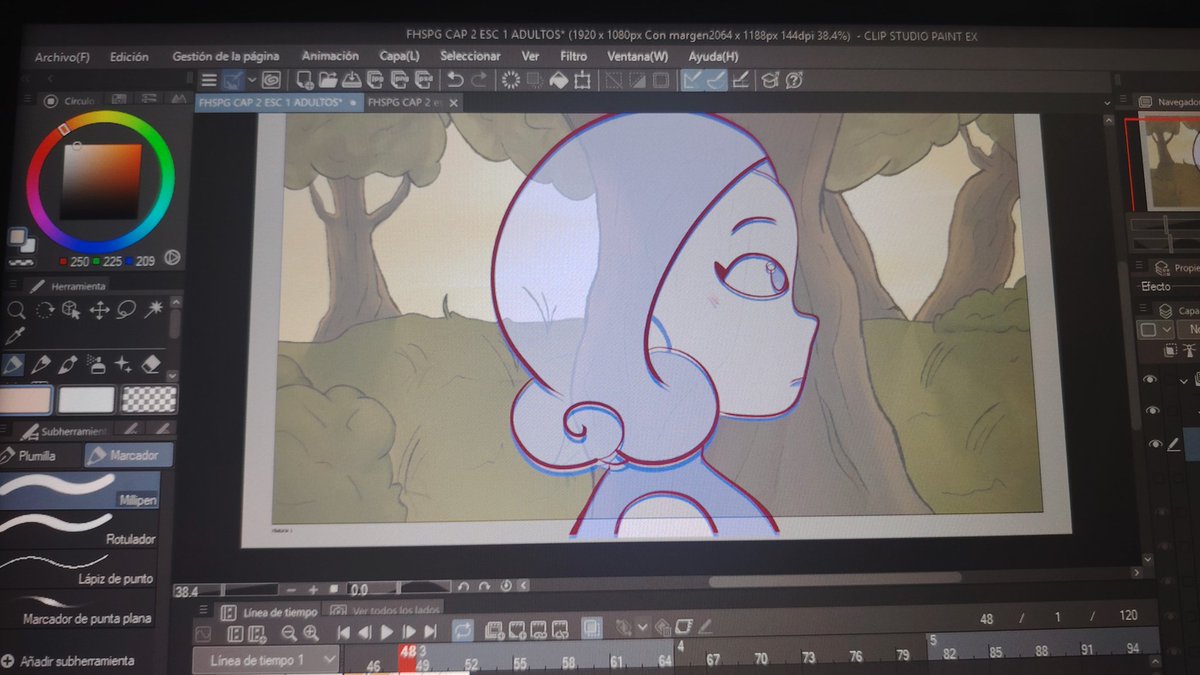Select the Zoom magnifier tool
This screenshot has height=675, width=1200.
tap(15, 311)
